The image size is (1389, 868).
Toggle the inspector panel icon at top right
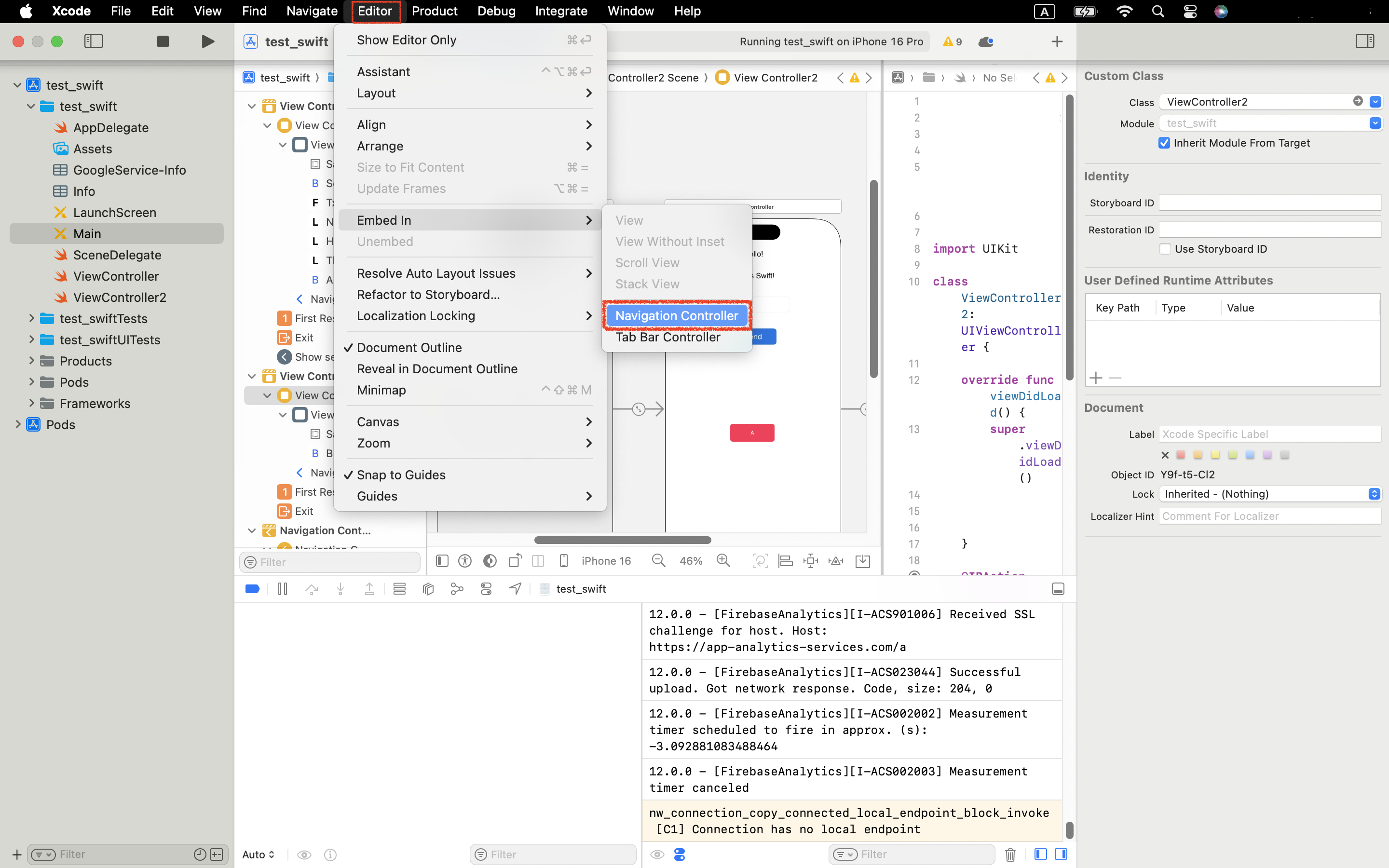(x=1364, y=41)
